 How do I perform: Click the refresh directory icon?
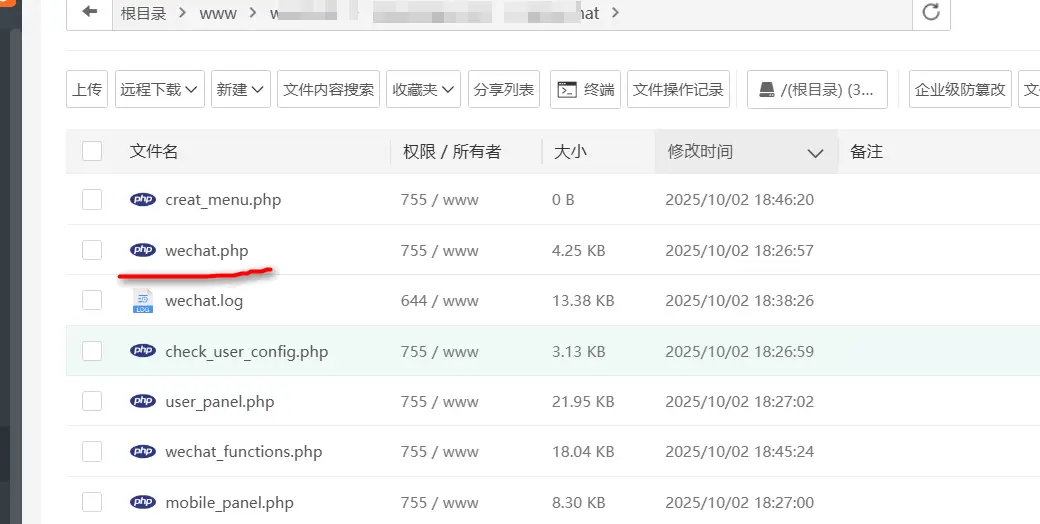click(931, 12)
